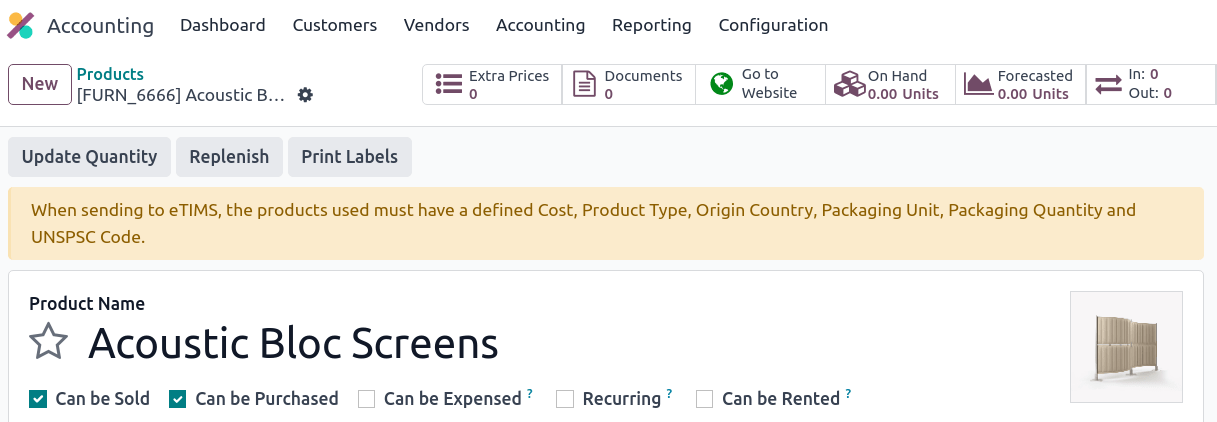Click the product image thumbnail
Viewport: 1217px width, 422px height.
(1126, 347)
